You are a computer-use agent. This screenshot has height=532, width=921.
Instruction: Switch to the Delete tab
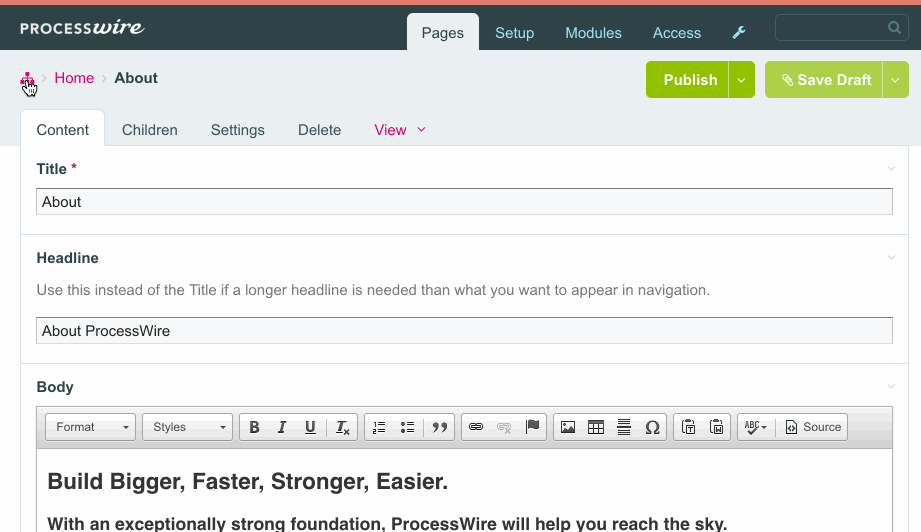click(x=320, y=130)
